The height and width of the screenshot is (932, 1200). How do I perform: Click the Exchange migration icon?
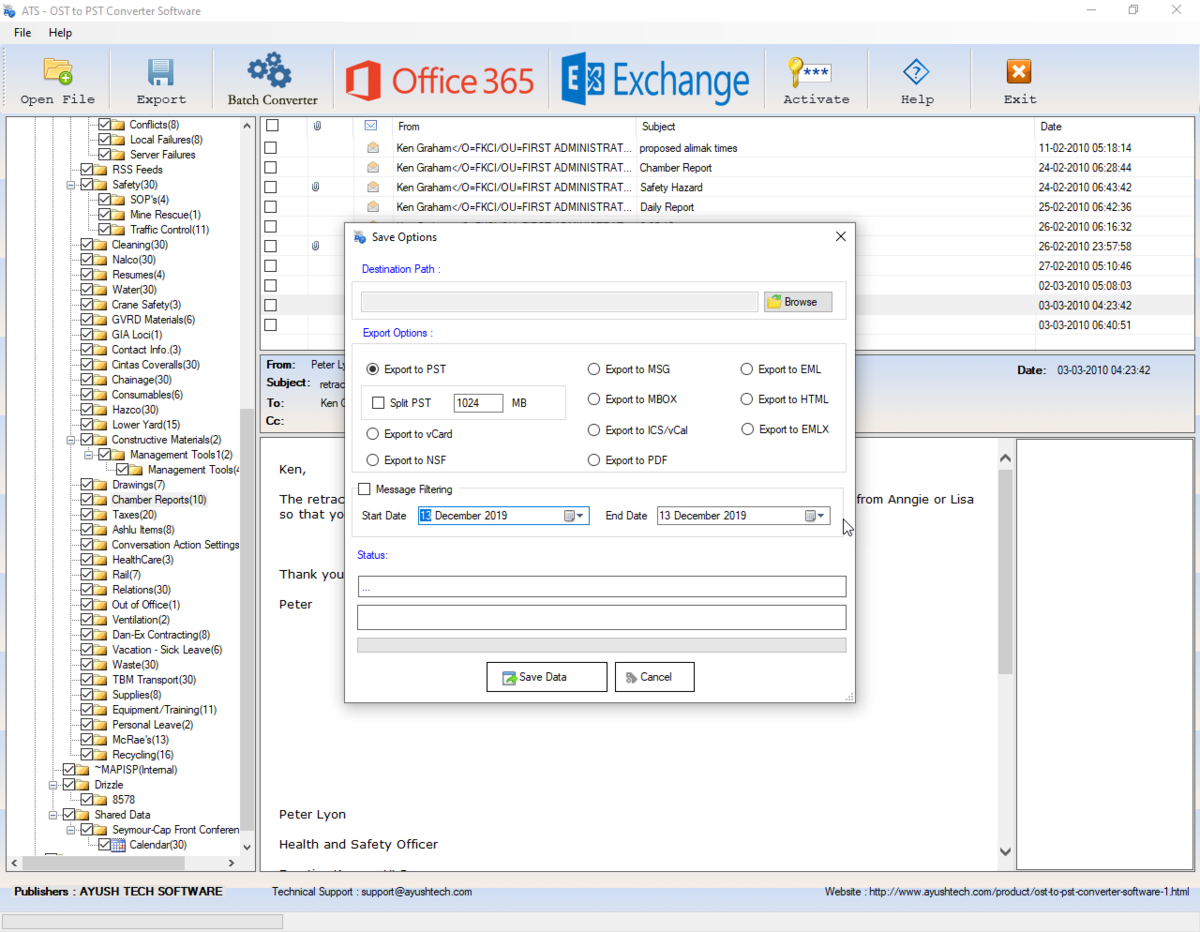pyautogui.click(x=655, y=78)
